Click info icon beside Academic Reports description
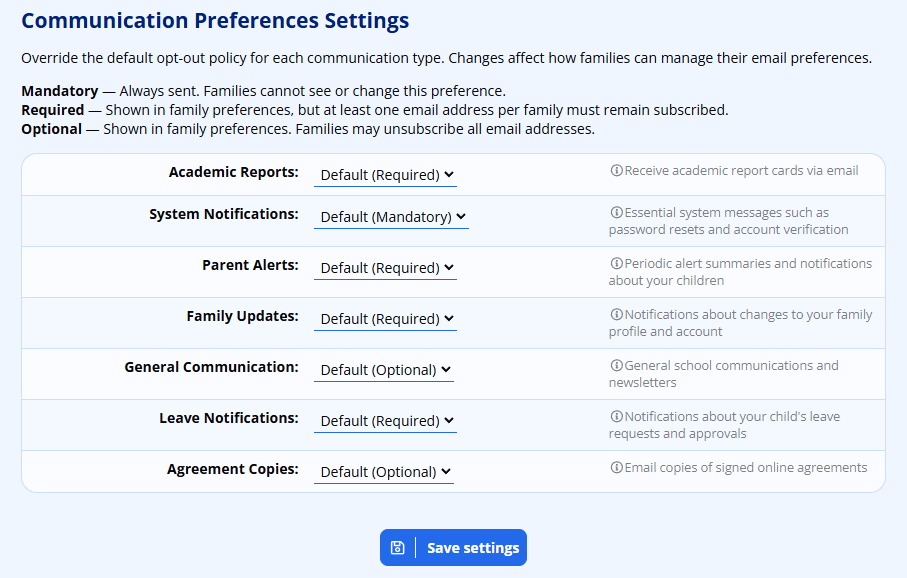Viewport: 907px width, 578px height. pos(616,171)
